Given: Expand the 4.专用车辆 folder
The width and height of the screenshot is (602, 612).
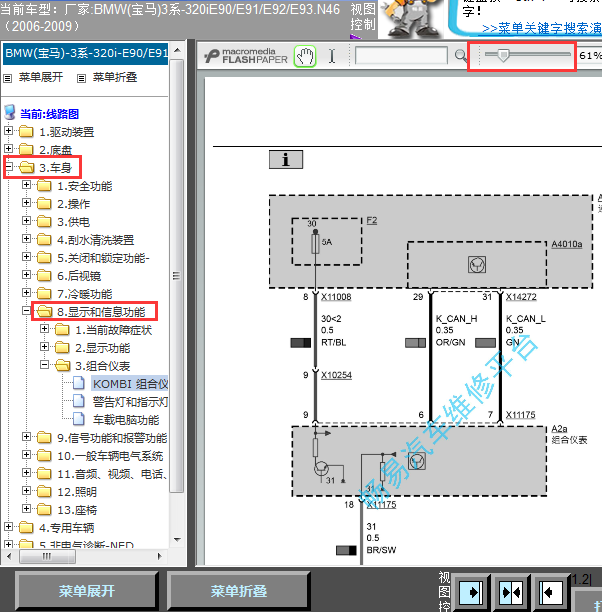Looking at the screenshot, I should point(8,526).
